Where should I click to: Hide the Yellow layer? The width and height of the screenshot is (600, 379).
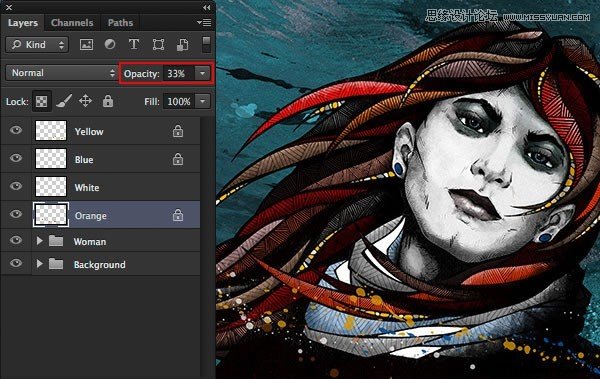click(16, 130)
